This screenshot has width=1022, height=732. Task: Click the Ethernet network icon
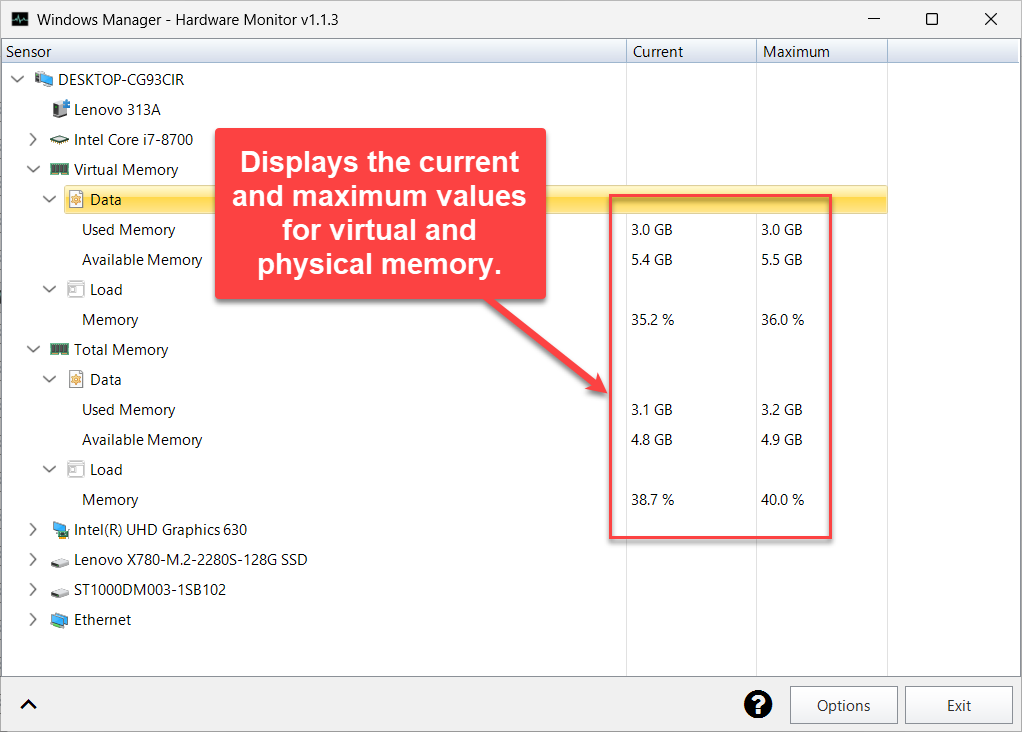pyautogui.click(x=59, y=620)
